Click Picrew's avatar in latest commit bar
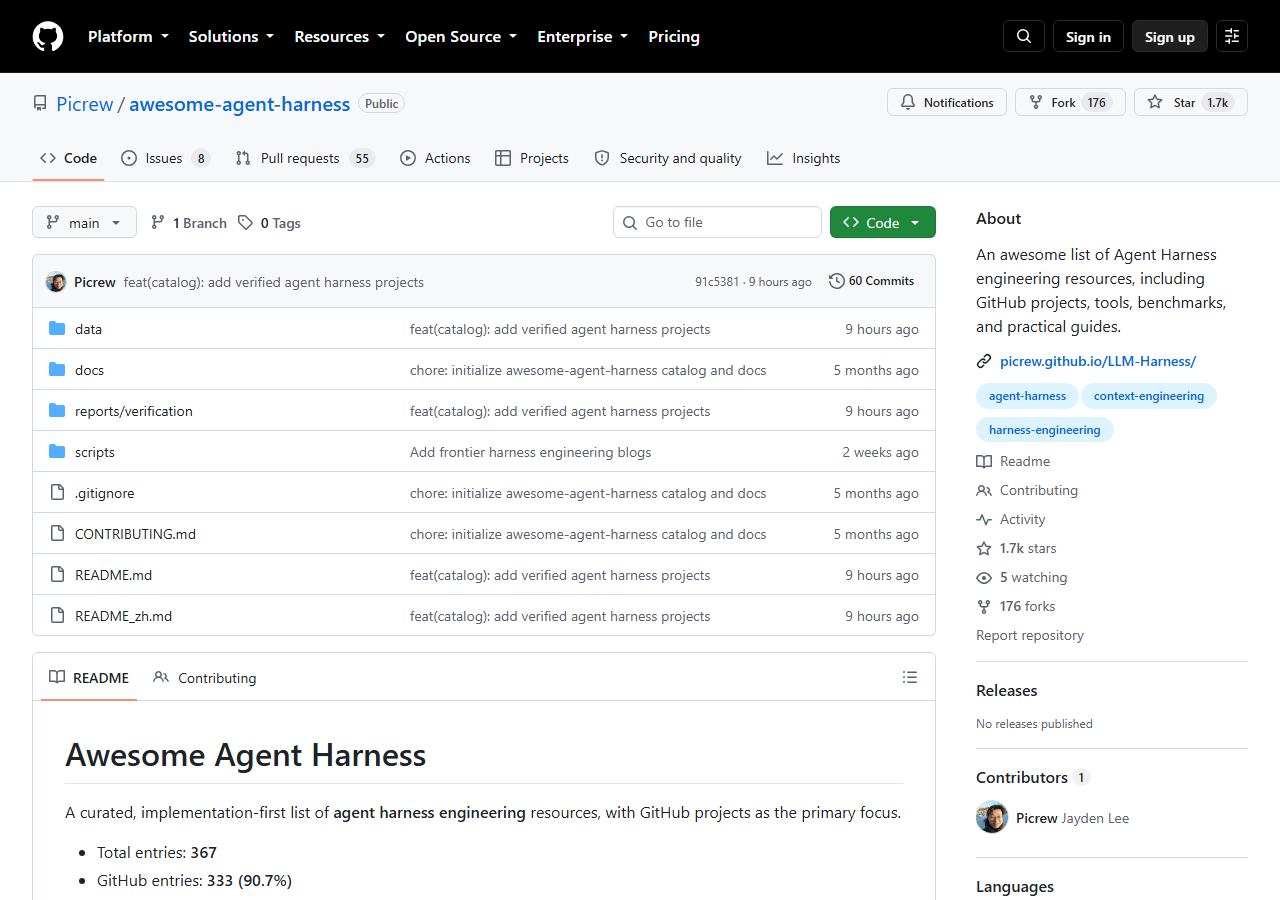The height and width of the screenshot is (900, 1280). point(56,282)
